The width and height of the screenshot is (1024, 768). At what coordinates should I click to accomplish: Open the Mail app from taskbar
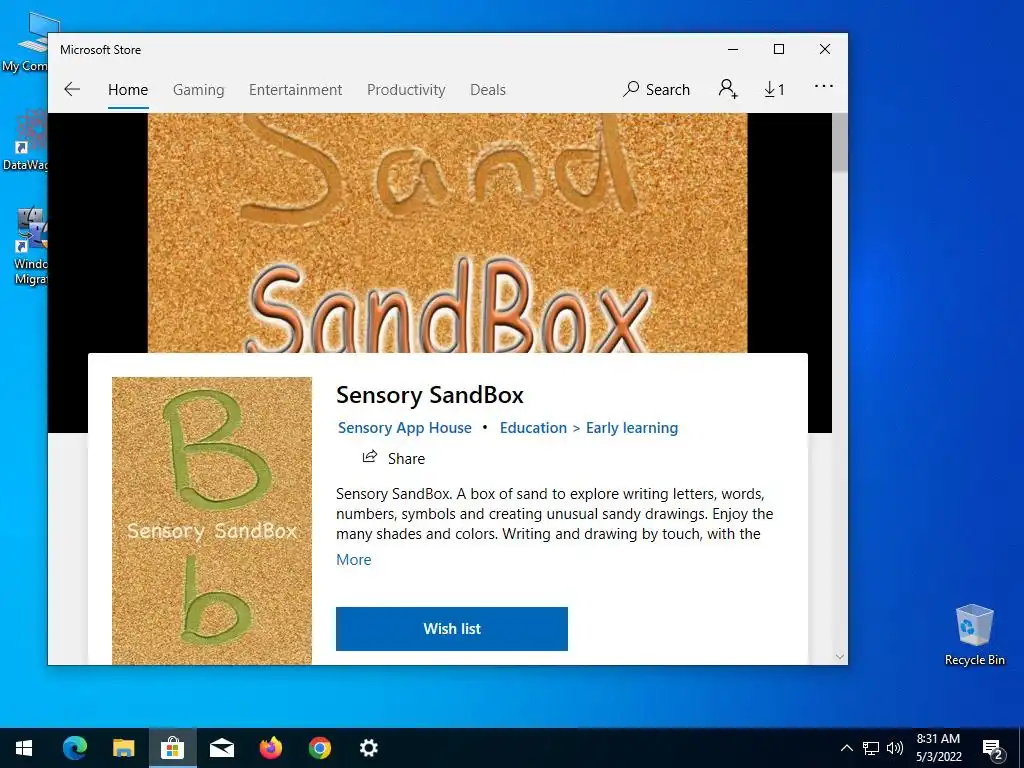[221, 748]
